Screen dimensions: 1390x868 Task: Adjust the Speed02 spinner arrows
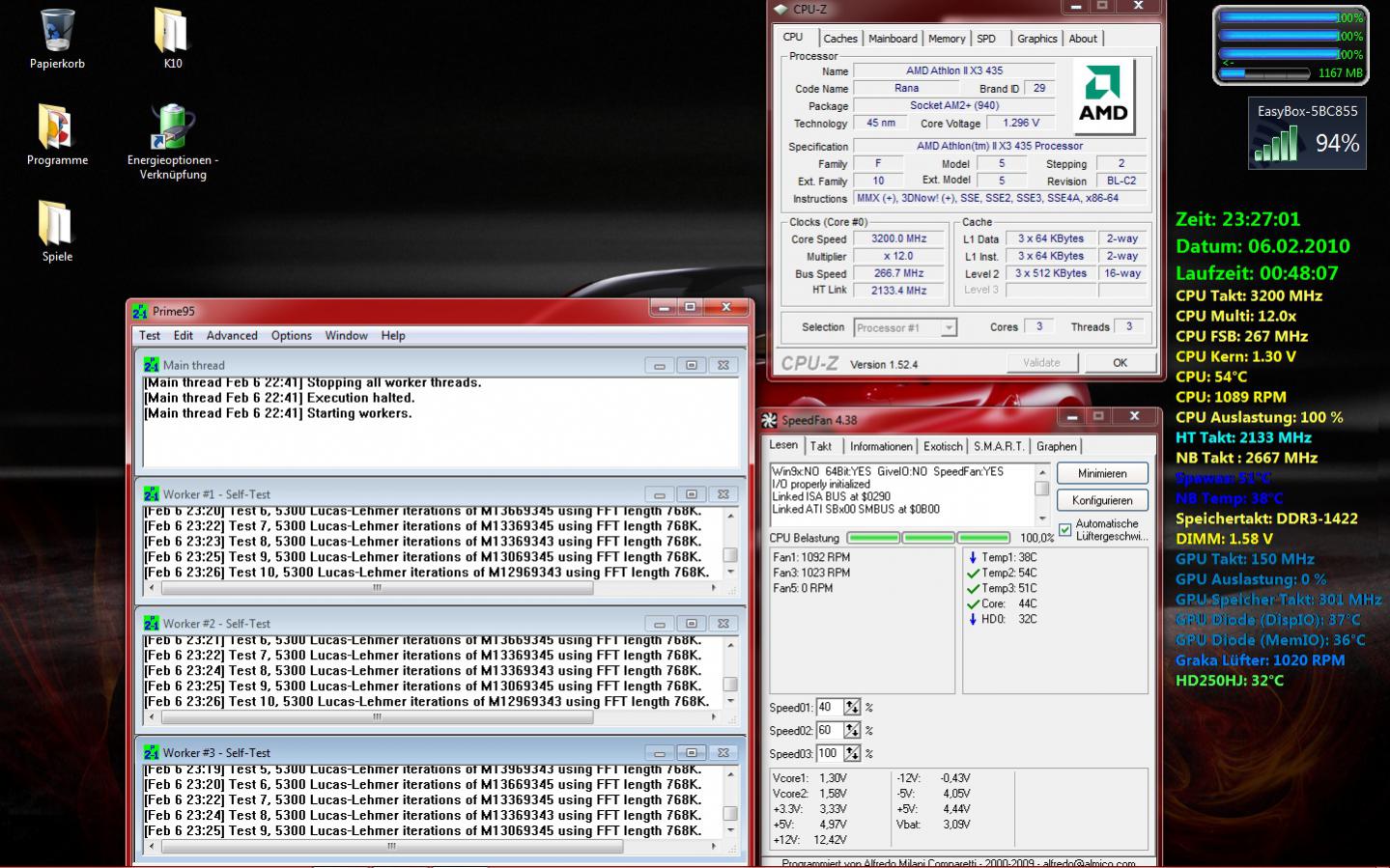852,731
